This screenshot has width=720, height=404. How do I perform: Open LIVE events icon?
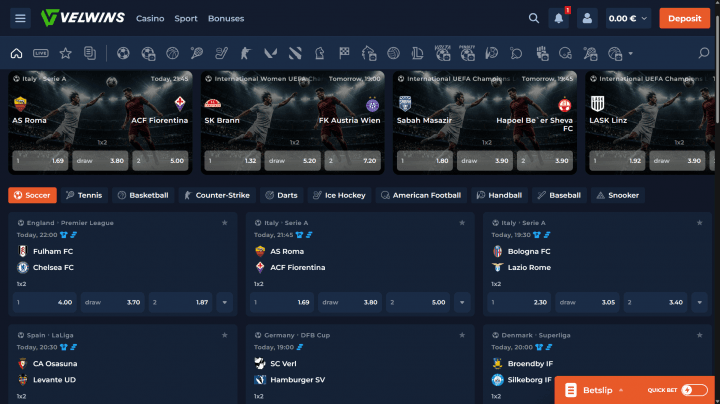pyautogui.click(x=41, y=53)
